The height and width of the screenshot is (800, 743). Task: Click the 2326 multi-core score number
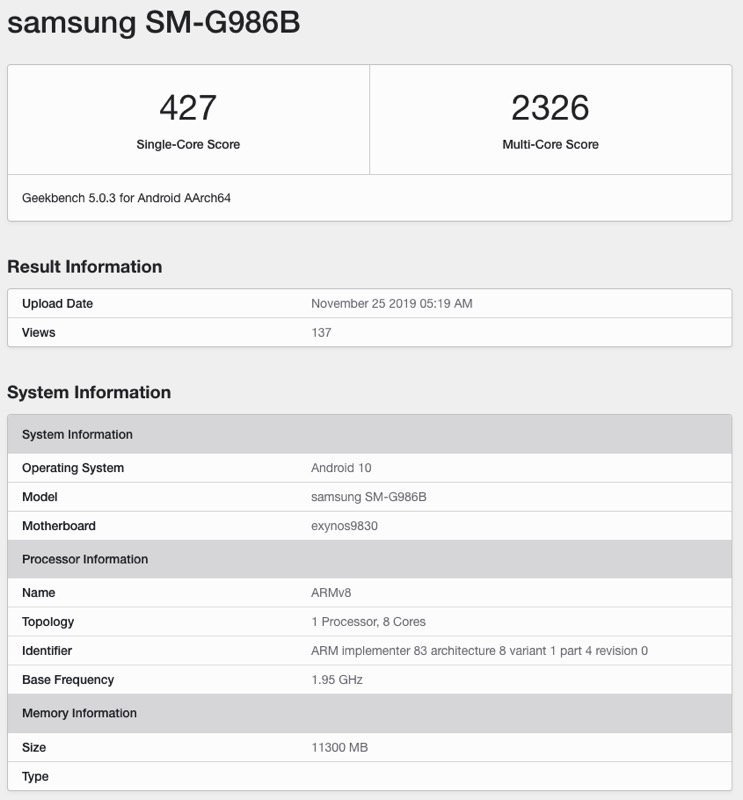pos(550,108)
